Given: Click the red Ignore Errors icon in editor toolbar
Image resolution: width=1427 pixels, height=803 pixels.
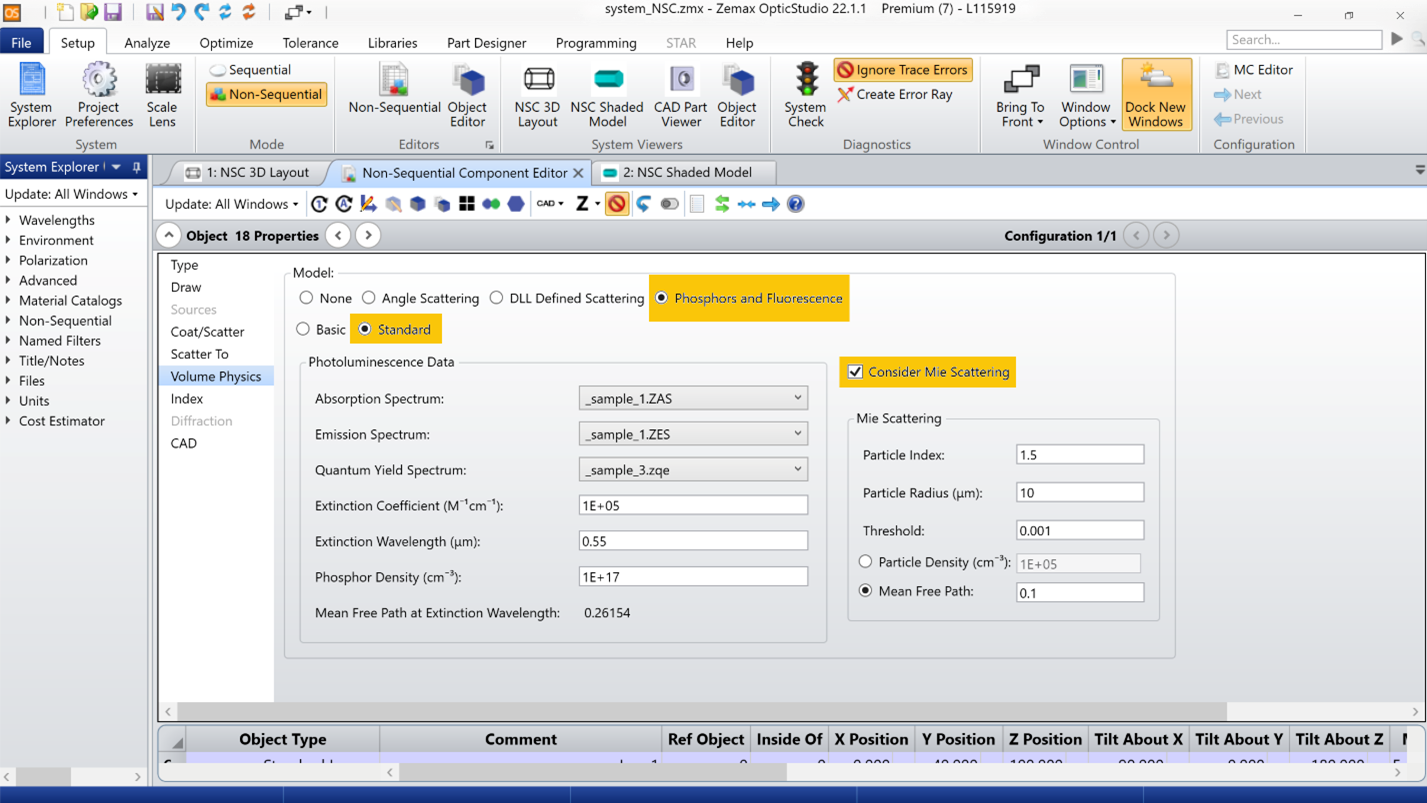Looking at the screenshot, I should [617, 204].
